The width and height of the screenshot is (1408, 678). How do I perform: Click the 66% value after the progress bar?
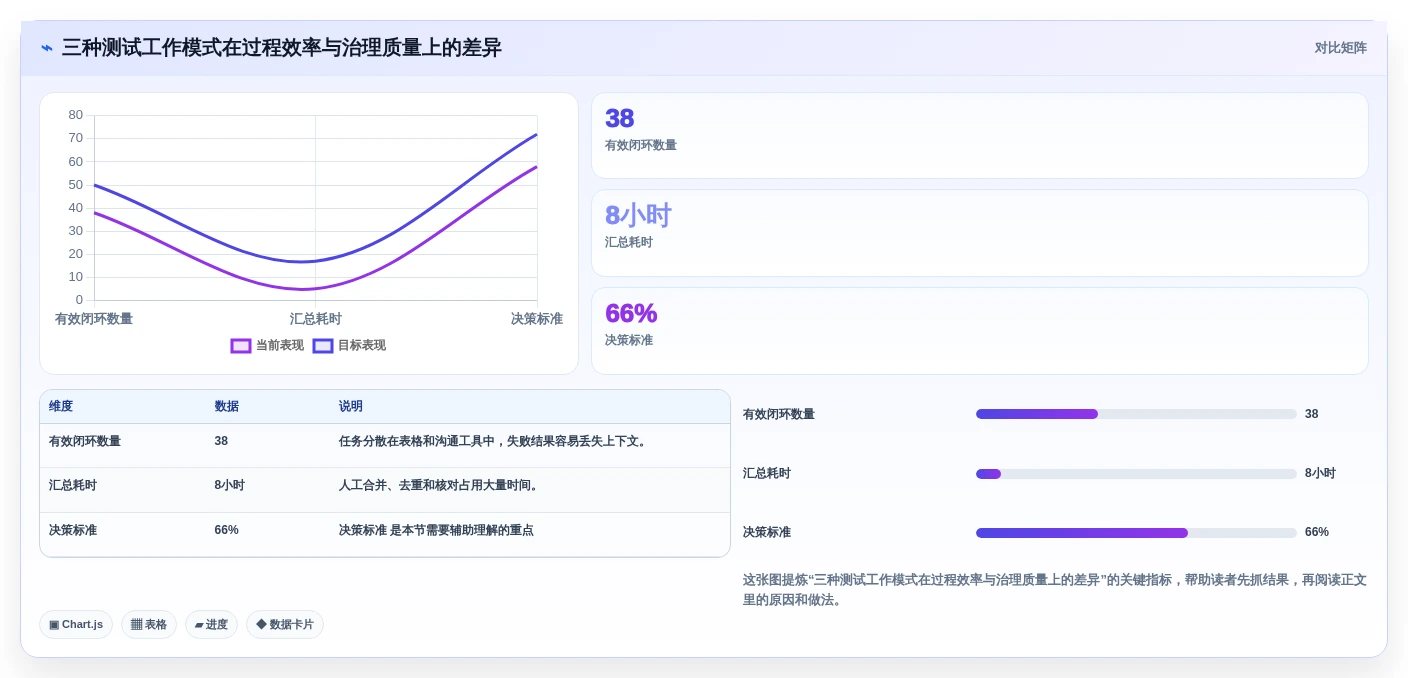click(x=1317, y=533)
